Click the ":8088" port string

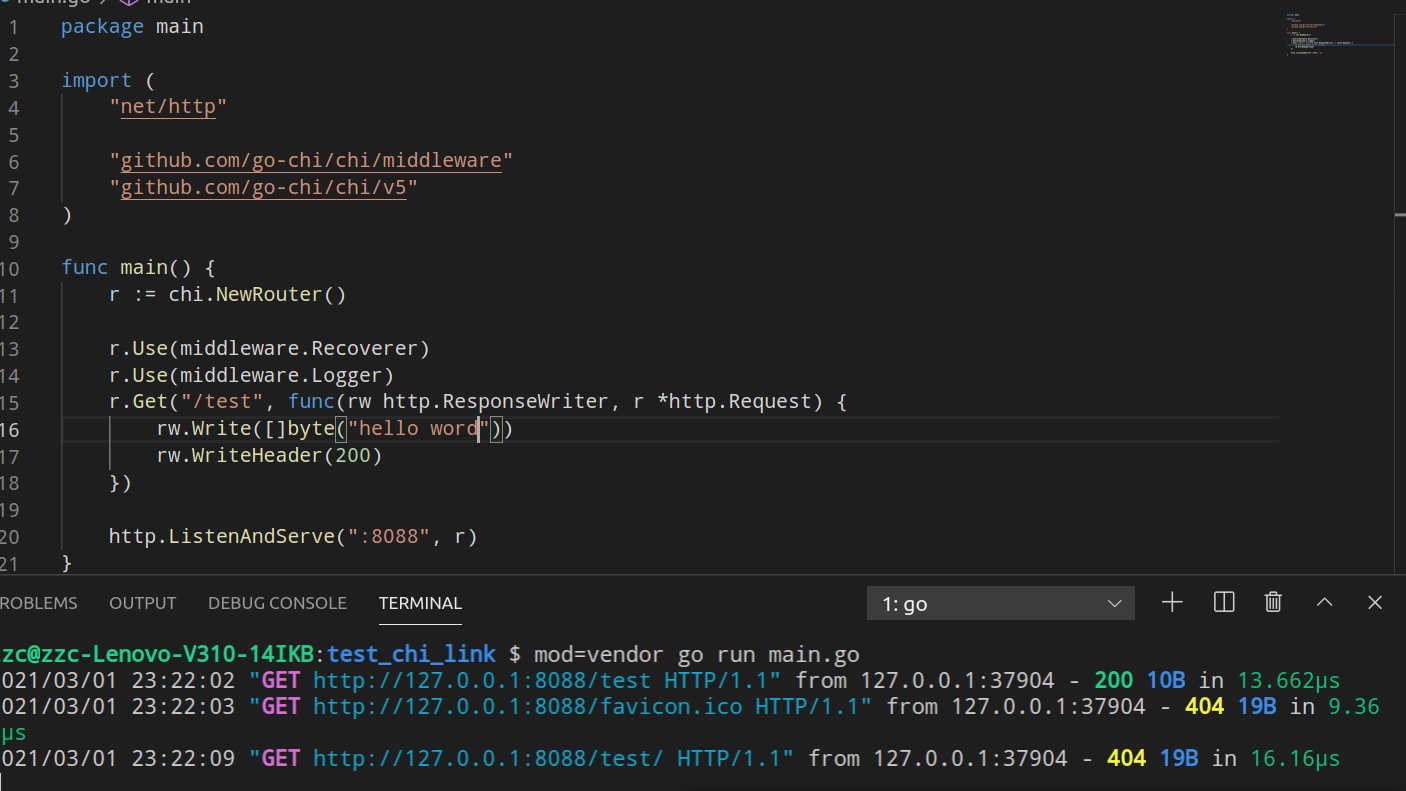point(389,537)
